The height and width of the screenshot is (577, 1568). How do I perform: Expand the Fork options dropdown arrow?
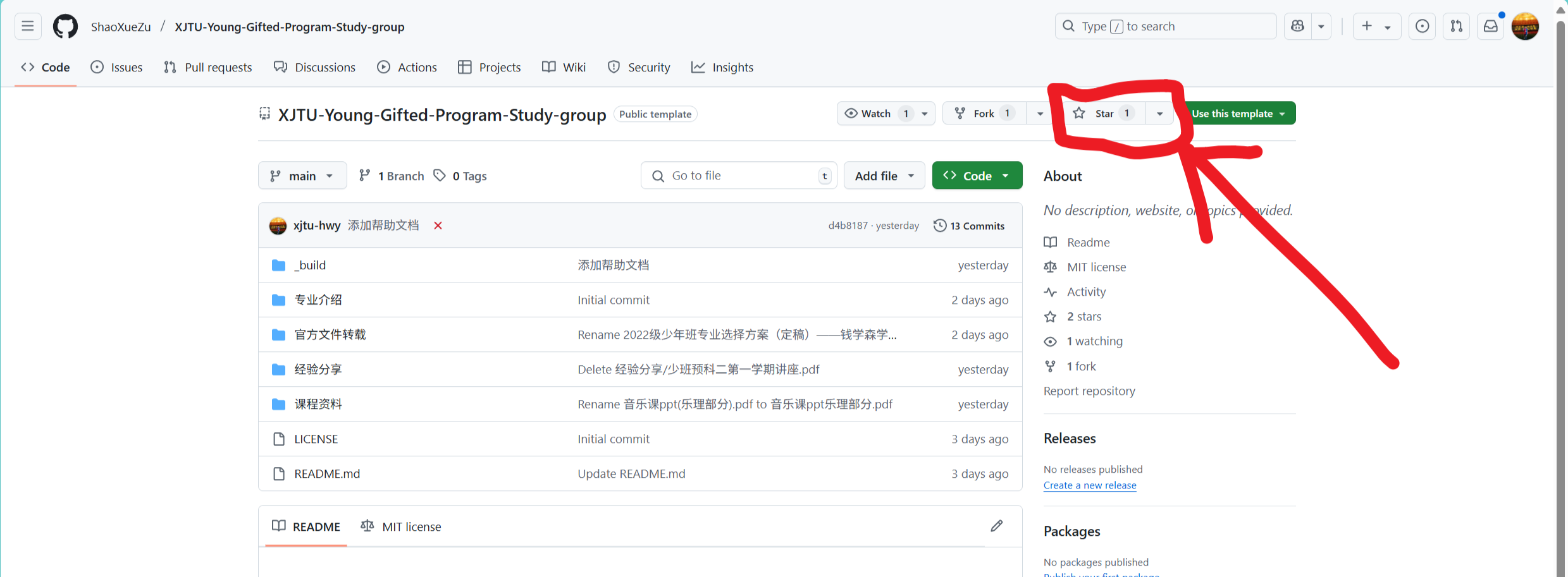coord(1040,113)
